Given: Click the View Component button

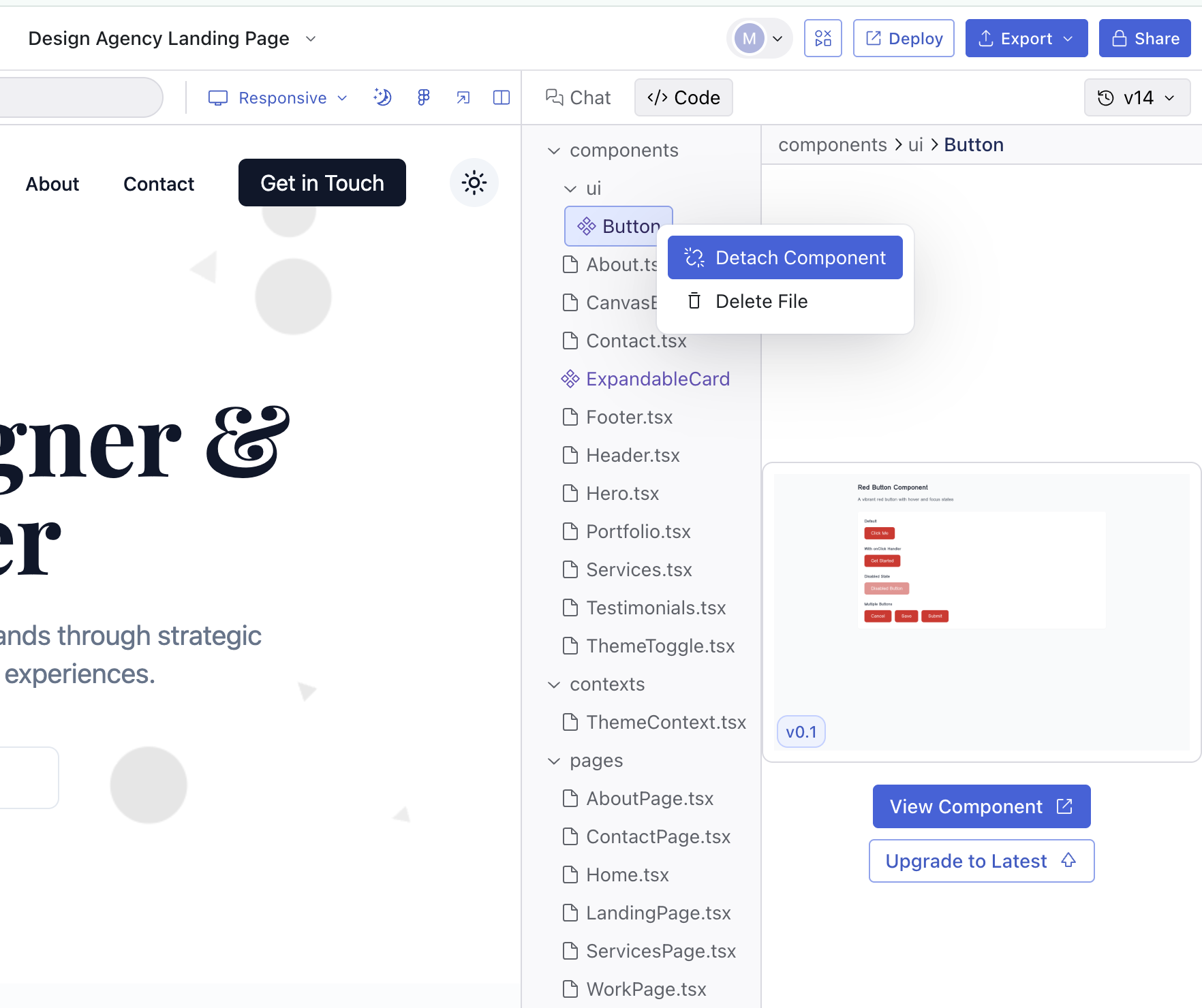Looking at the screenshot, I should tap(981, 806).
